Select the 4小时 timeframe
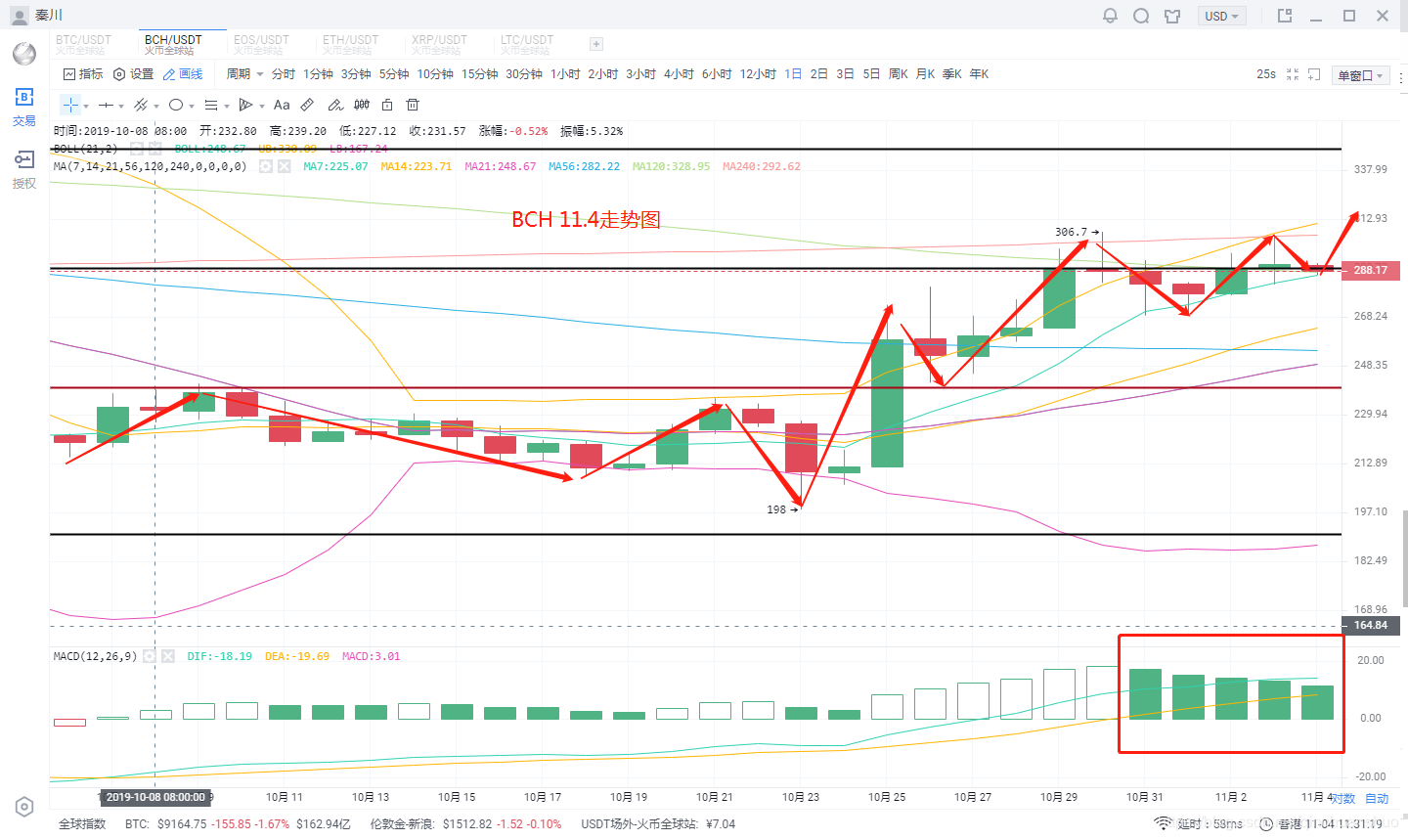The image size is (1408, 840). tap(679, 74)
